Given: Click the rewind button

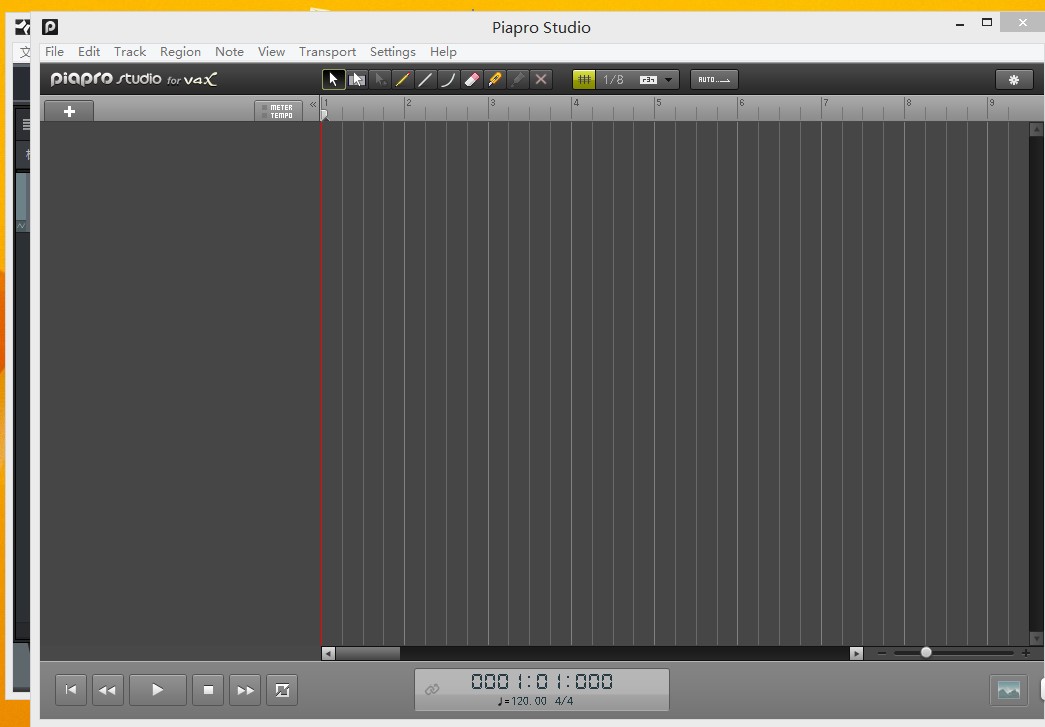Looking at the screenshot, I should tap(107, 690).
